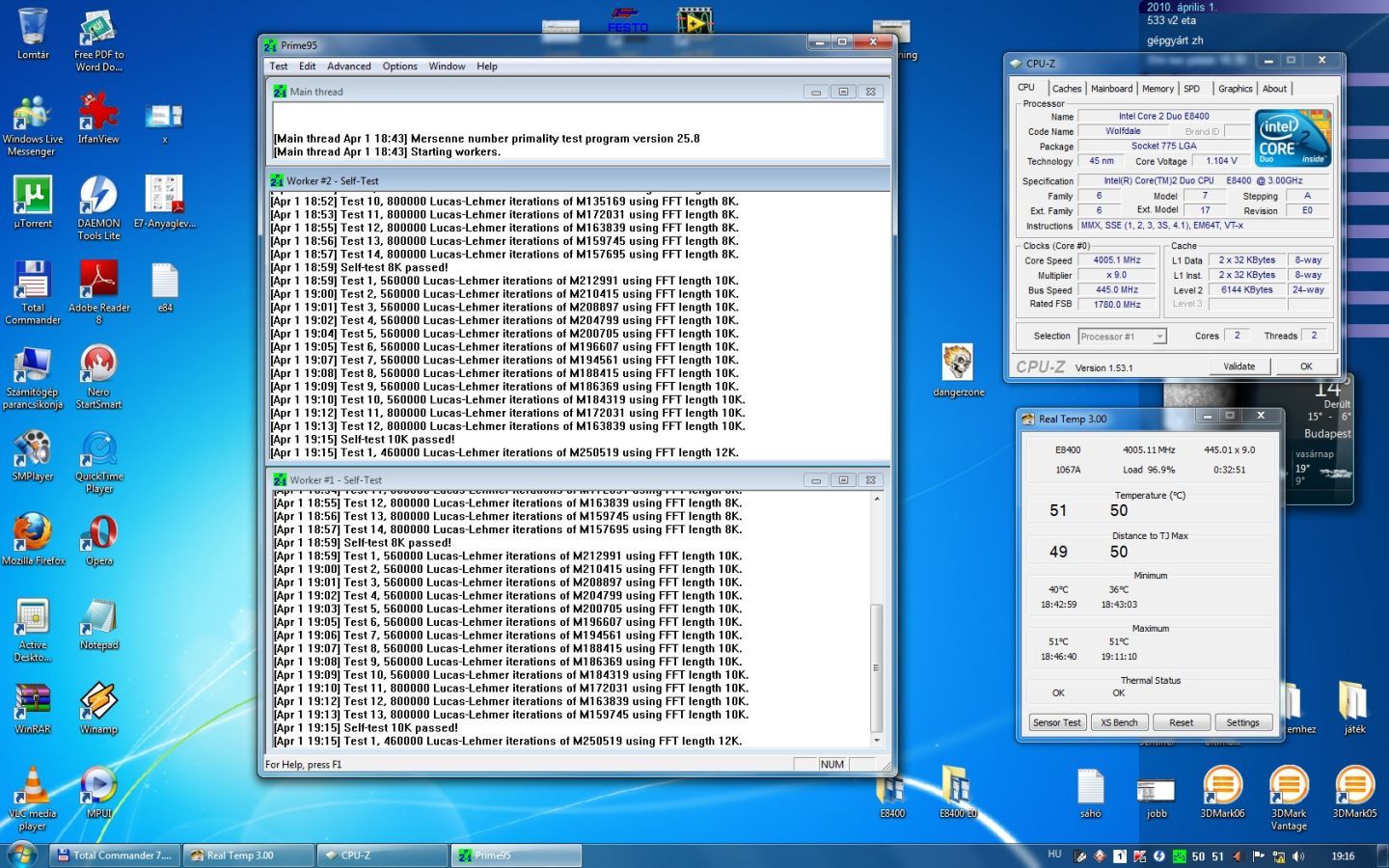This screenshot has height=868, width=1389.
Task: Open the Windows Start orb
Action: pos(21,854)
